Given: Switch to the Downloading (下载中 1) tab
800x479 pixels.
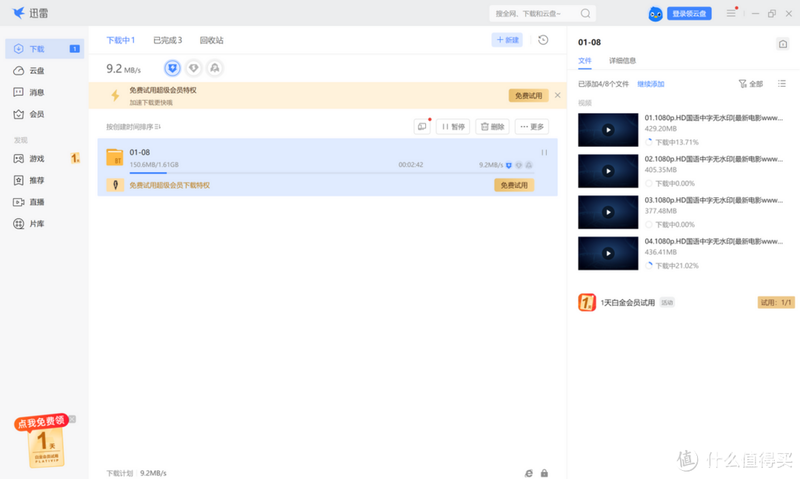Looking at the screenshot, I should pyautogui.click(x=120, y=40).
